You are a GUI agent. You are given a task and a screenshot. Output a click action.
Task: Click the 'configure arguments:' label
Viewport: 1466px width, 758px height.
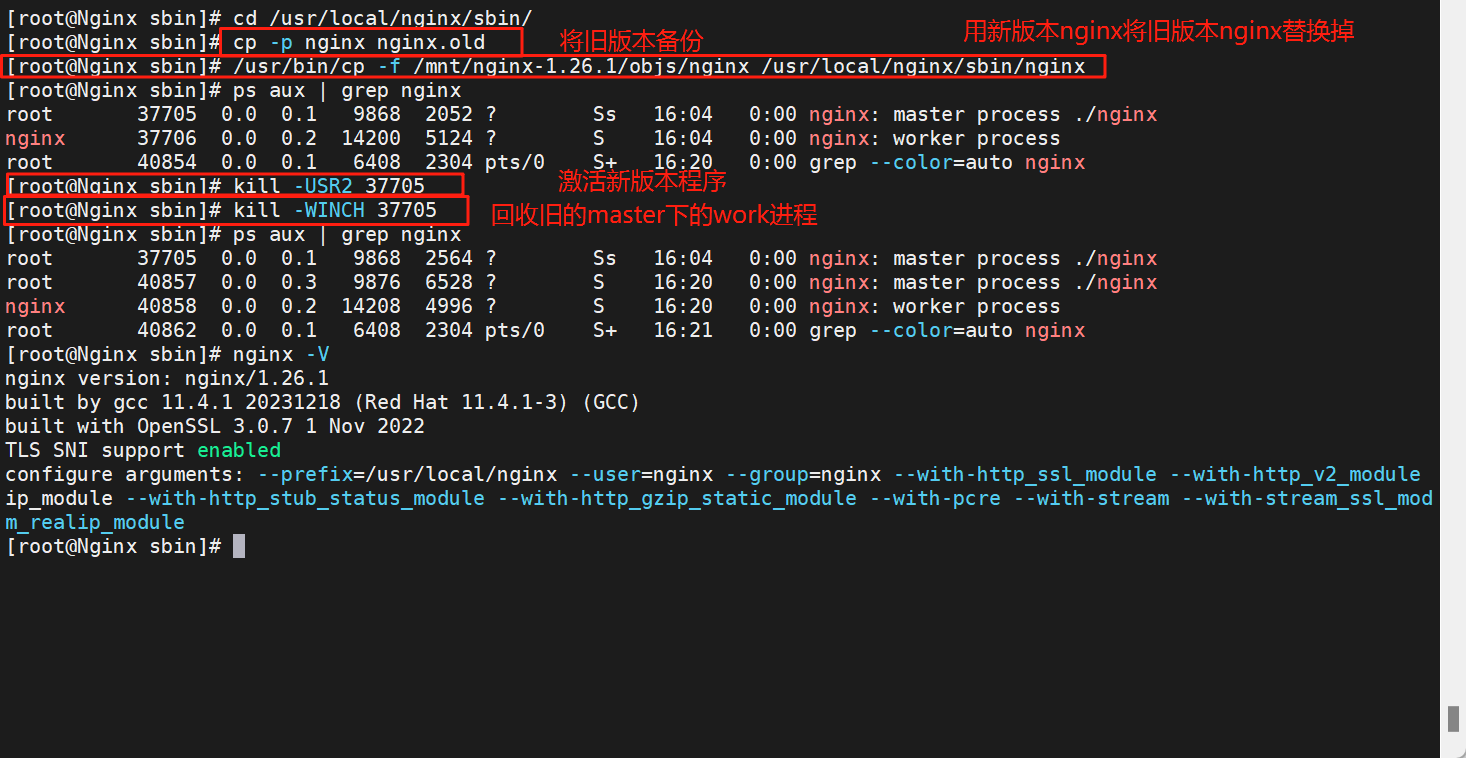(x=125, y=474)
